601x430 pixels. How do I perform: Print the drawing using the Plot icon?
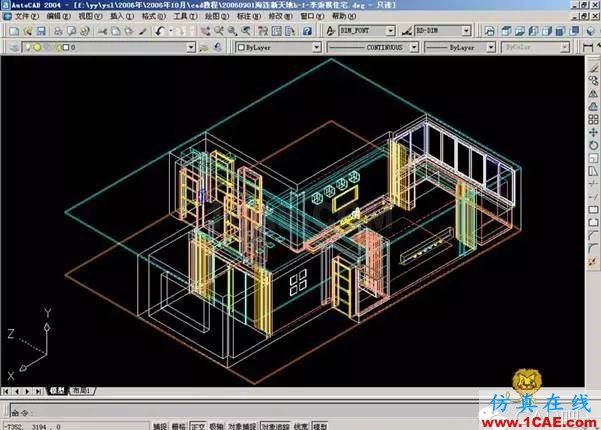58,31
